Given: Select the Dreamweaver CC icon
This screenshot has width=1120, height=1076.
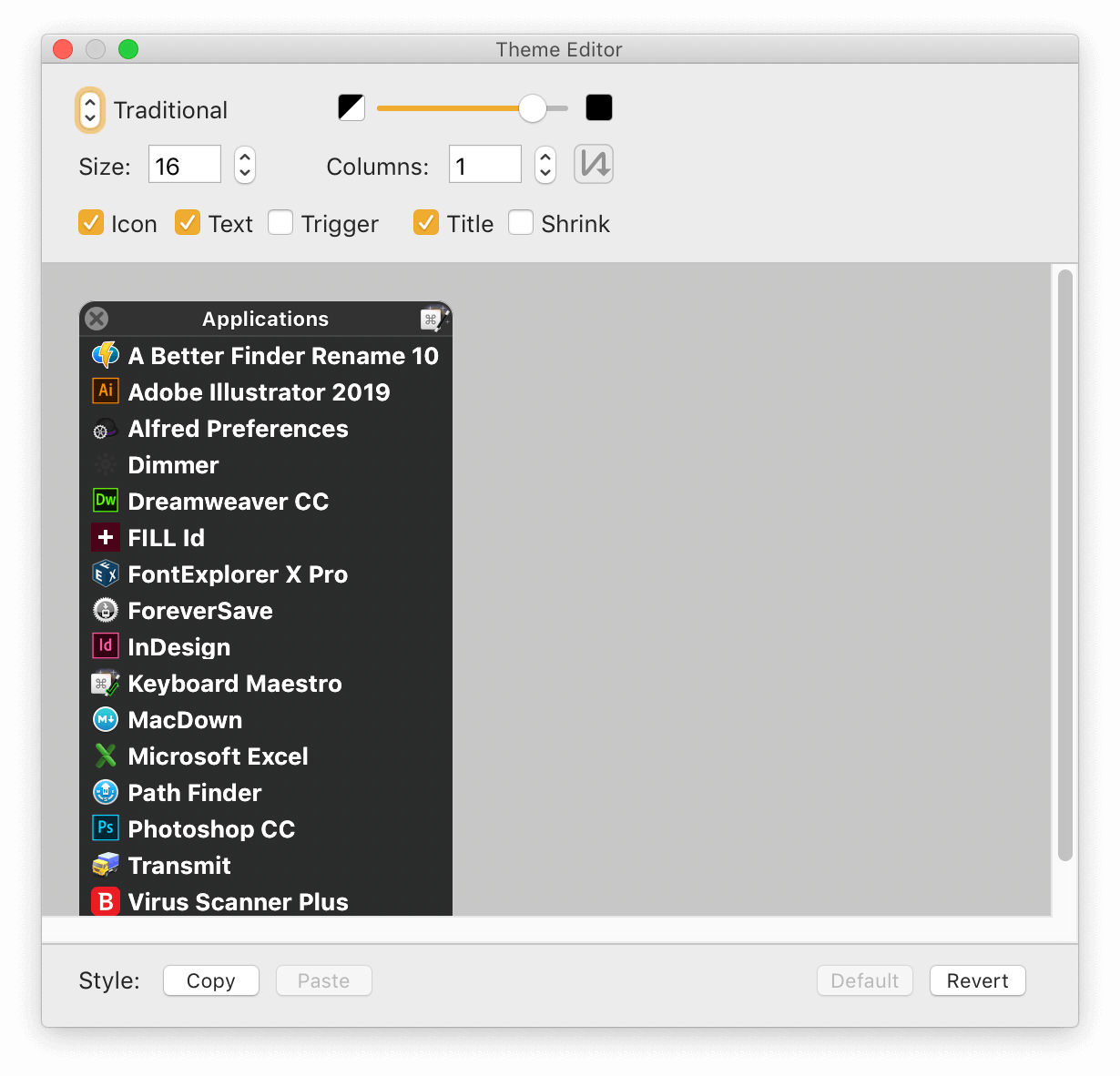Looking at the screenshot, I should tap(106, 501).
